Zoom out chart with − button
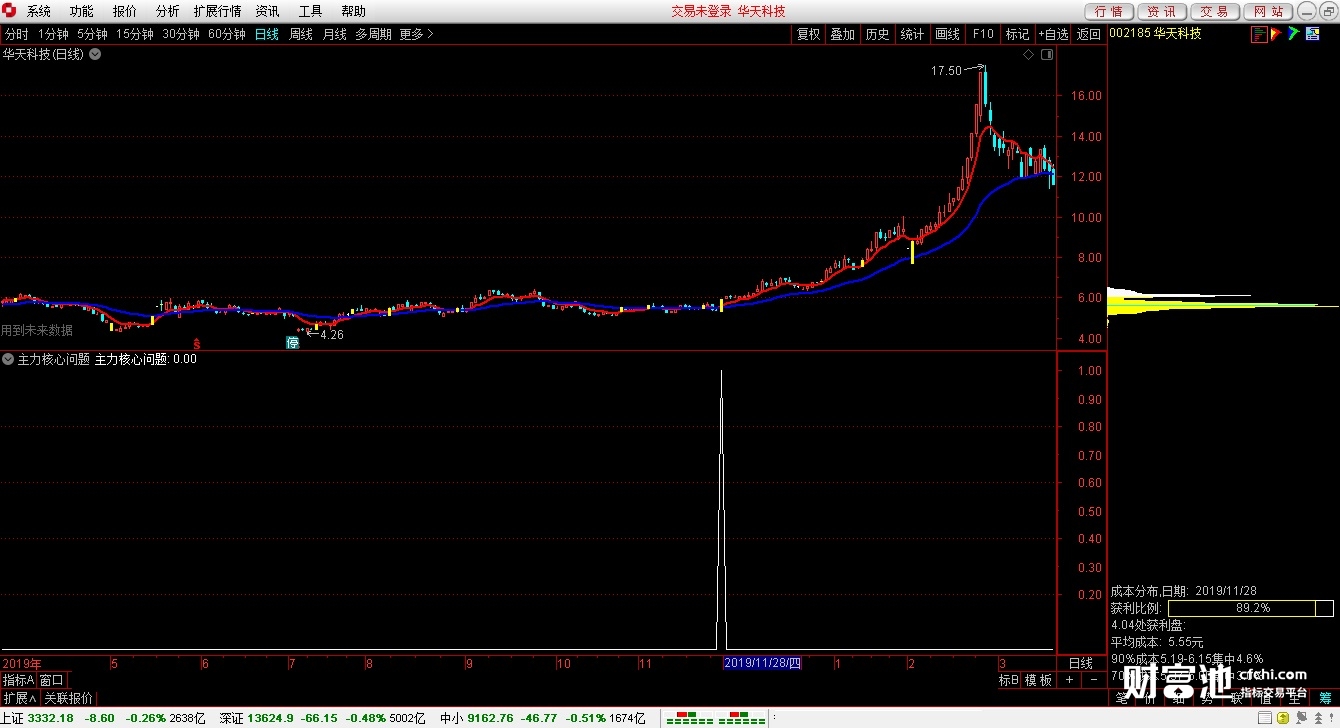 click(1093, 680)
